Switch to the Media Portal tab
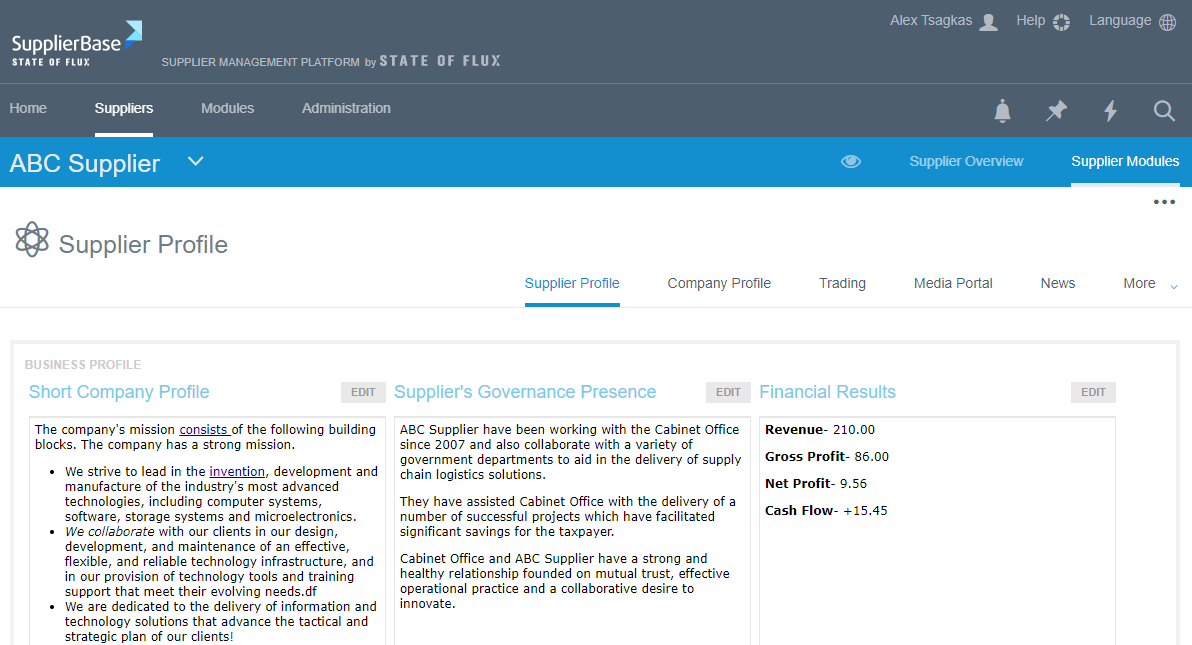This screenshot has width=1192, height=645. (953, 283)
